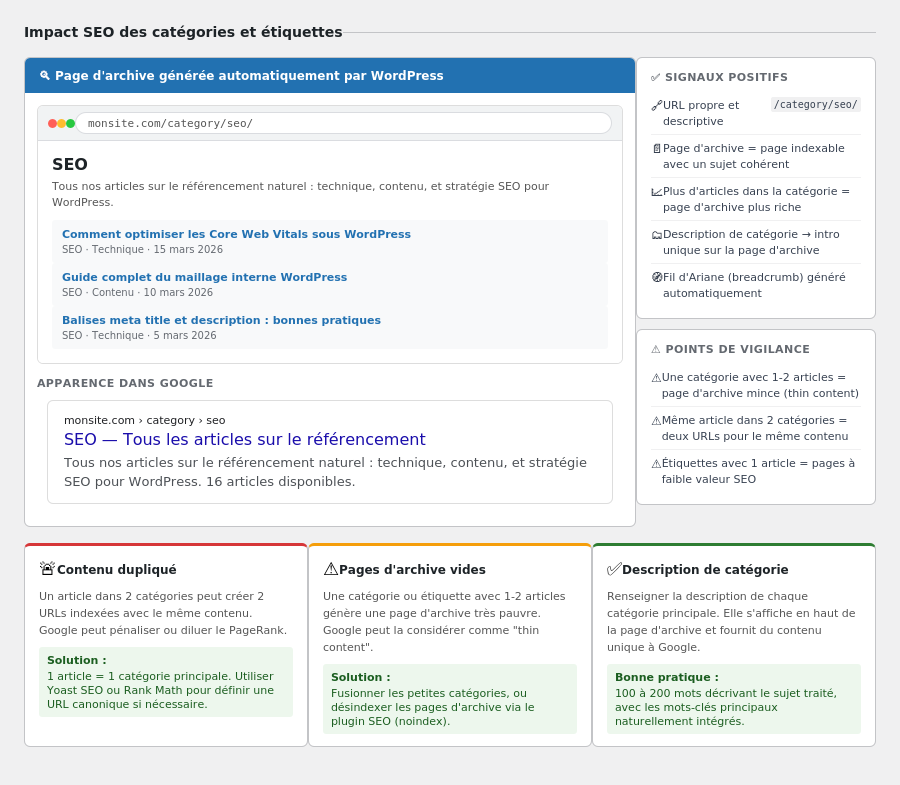Click Google result title SEO — Tous les articles
The height and width of the screenshot is (785, 900).
click(x=245, y=440)
